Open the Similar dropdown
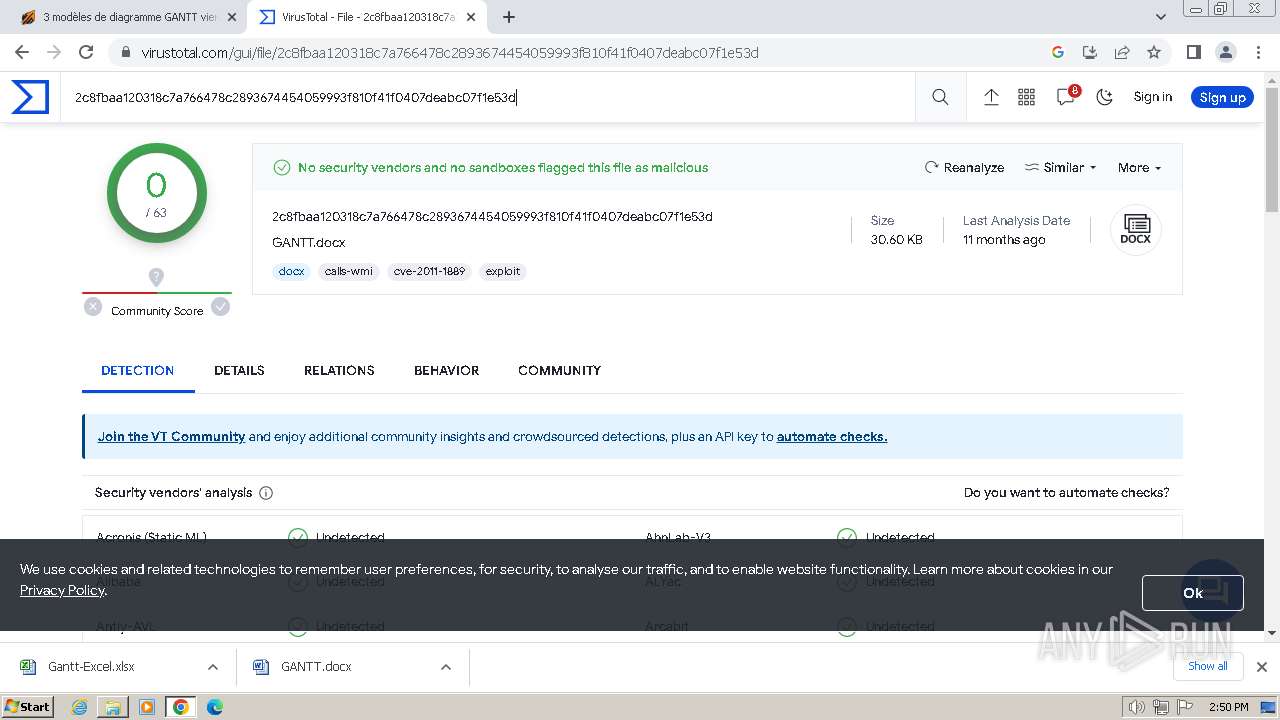The image size is (1280, 720). (1061, 167)
